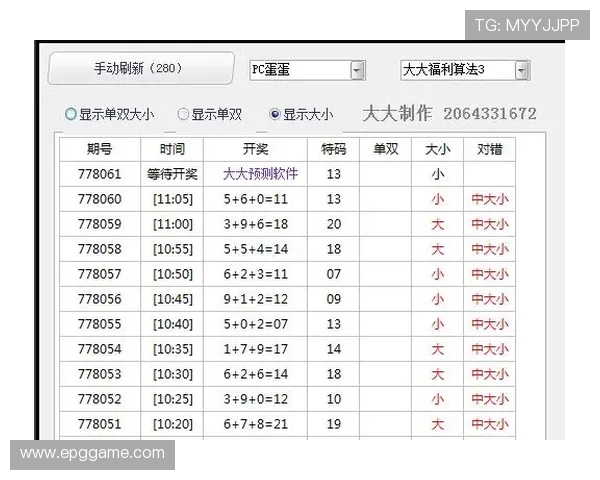
Task: Select issue number 778058 cell
Action: 100,249
